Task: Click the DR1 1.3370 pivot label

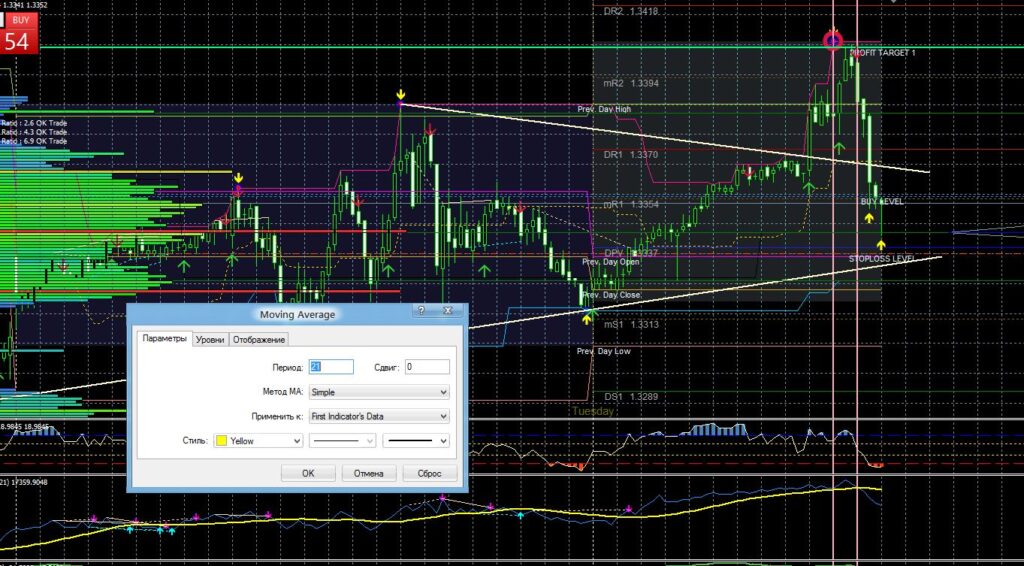Action: [631, 155]
